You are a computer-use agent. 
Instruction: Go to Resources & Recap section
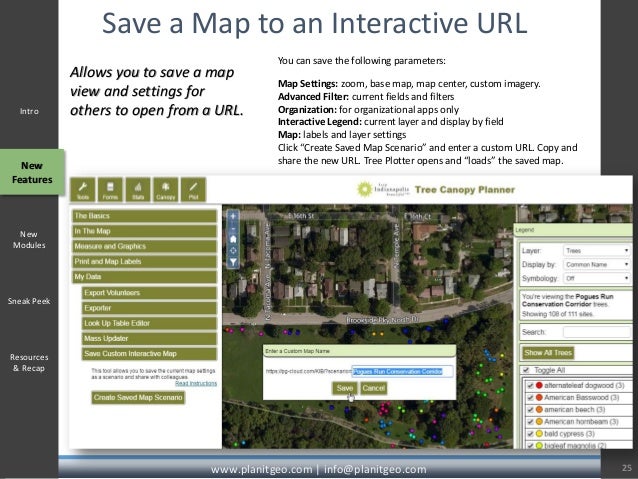29,363
